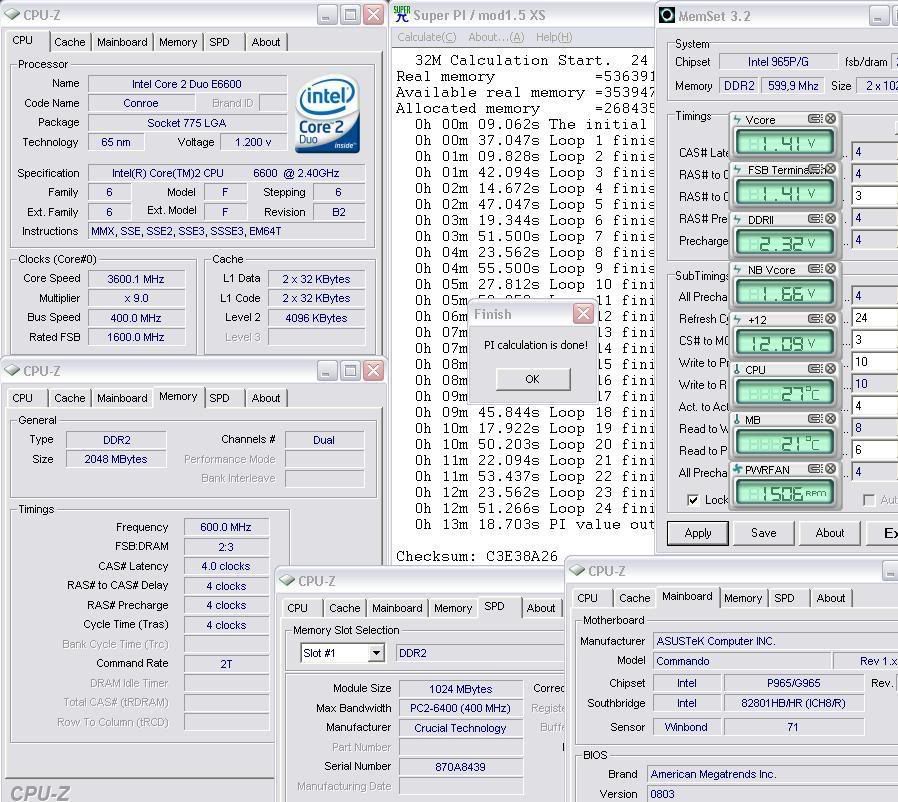Screen dimensions: 898x802
Task: Click the About button in MemSet
Action: [x=830, y=533]
